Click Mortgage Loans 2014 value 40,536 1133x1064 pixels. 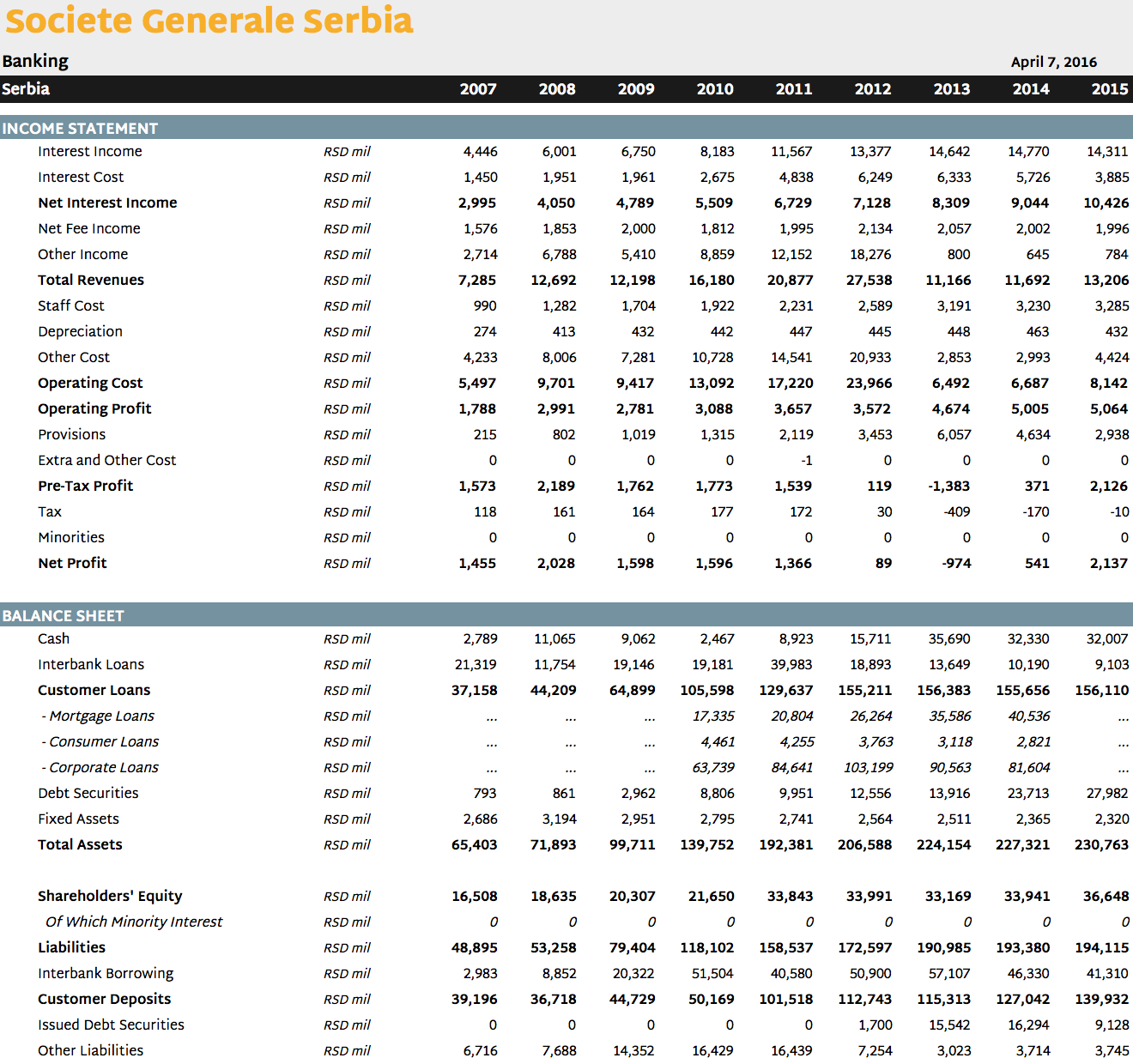pyautogui.click(x=1028, y=716)
